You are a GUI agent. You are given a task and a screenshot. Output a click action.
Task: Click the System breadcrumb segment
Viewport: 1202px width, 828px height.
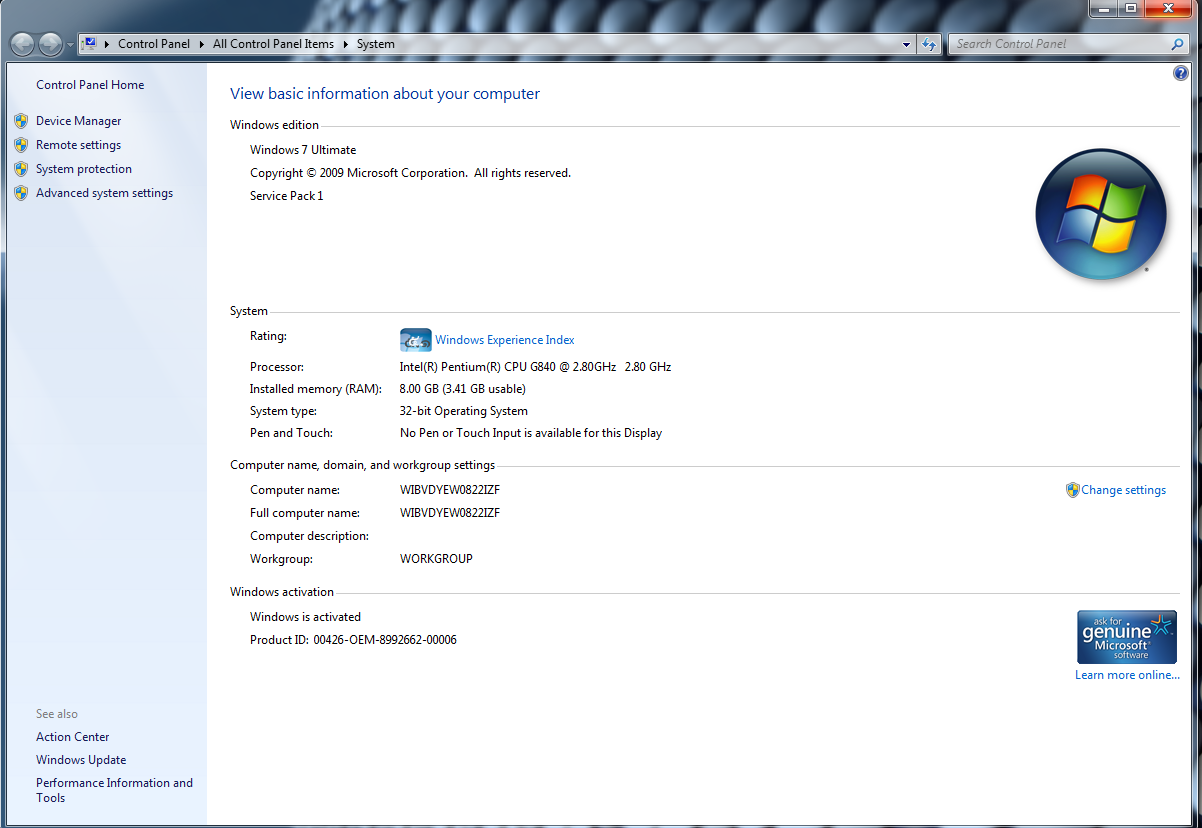pos(376,44)
